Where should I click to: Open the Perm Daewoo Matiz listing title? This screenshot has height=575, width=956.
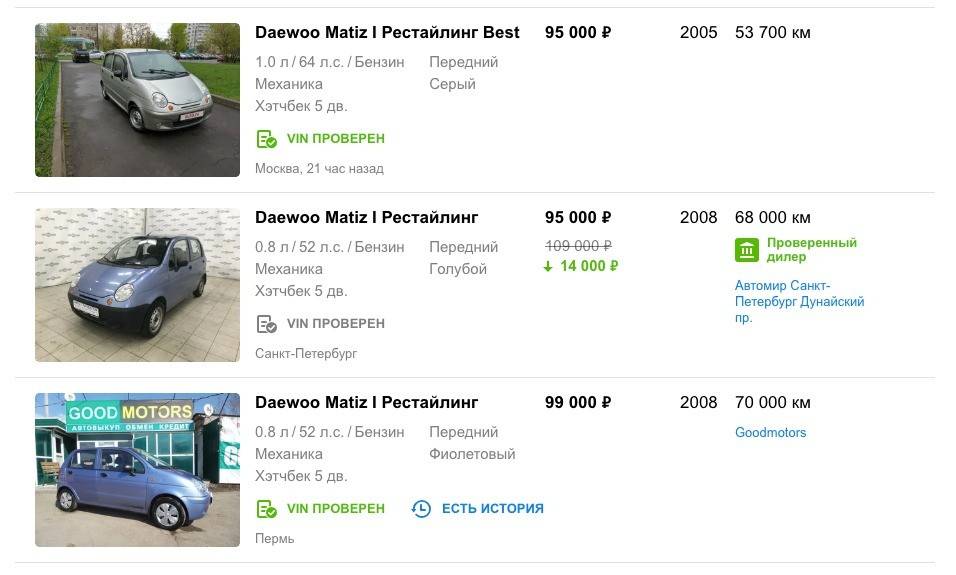coord(366,403)
